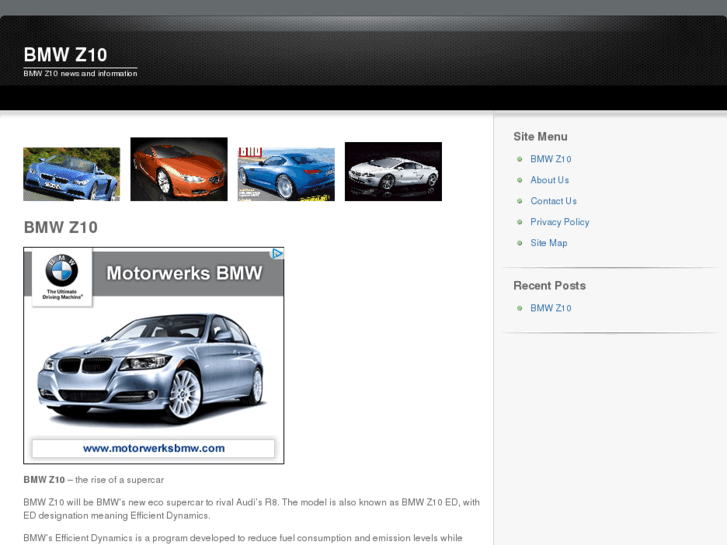Open www.motorwerksbmw.com link in the ad
Viewport: 727px width, 545px height.
(x=153, y=448)
